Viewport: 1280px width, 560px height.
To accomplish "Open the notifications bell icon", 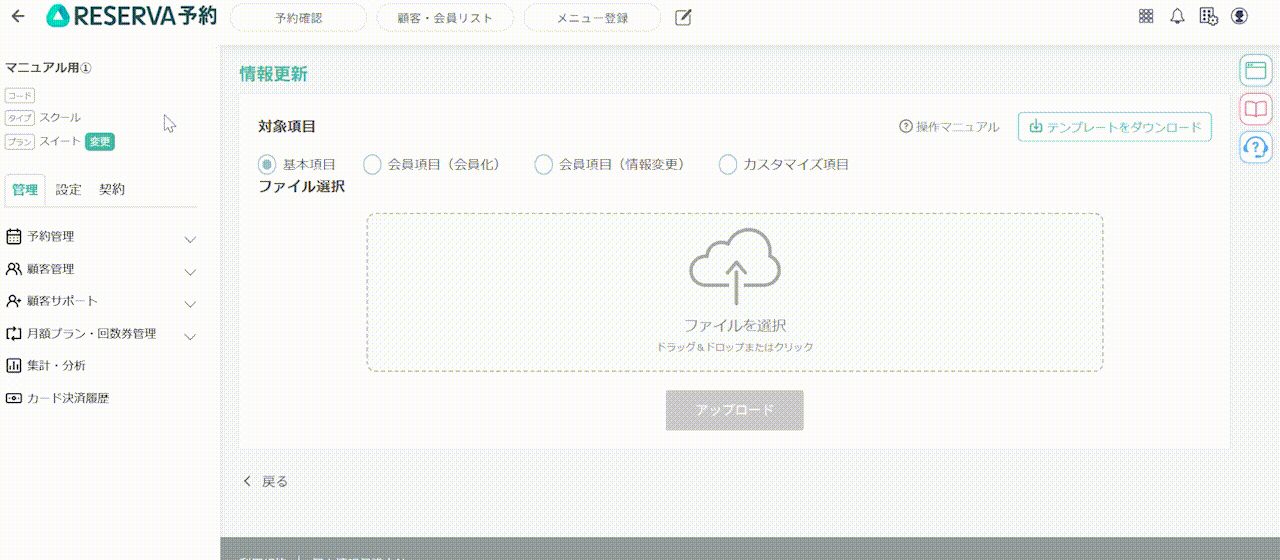I will pos(1177,16).
